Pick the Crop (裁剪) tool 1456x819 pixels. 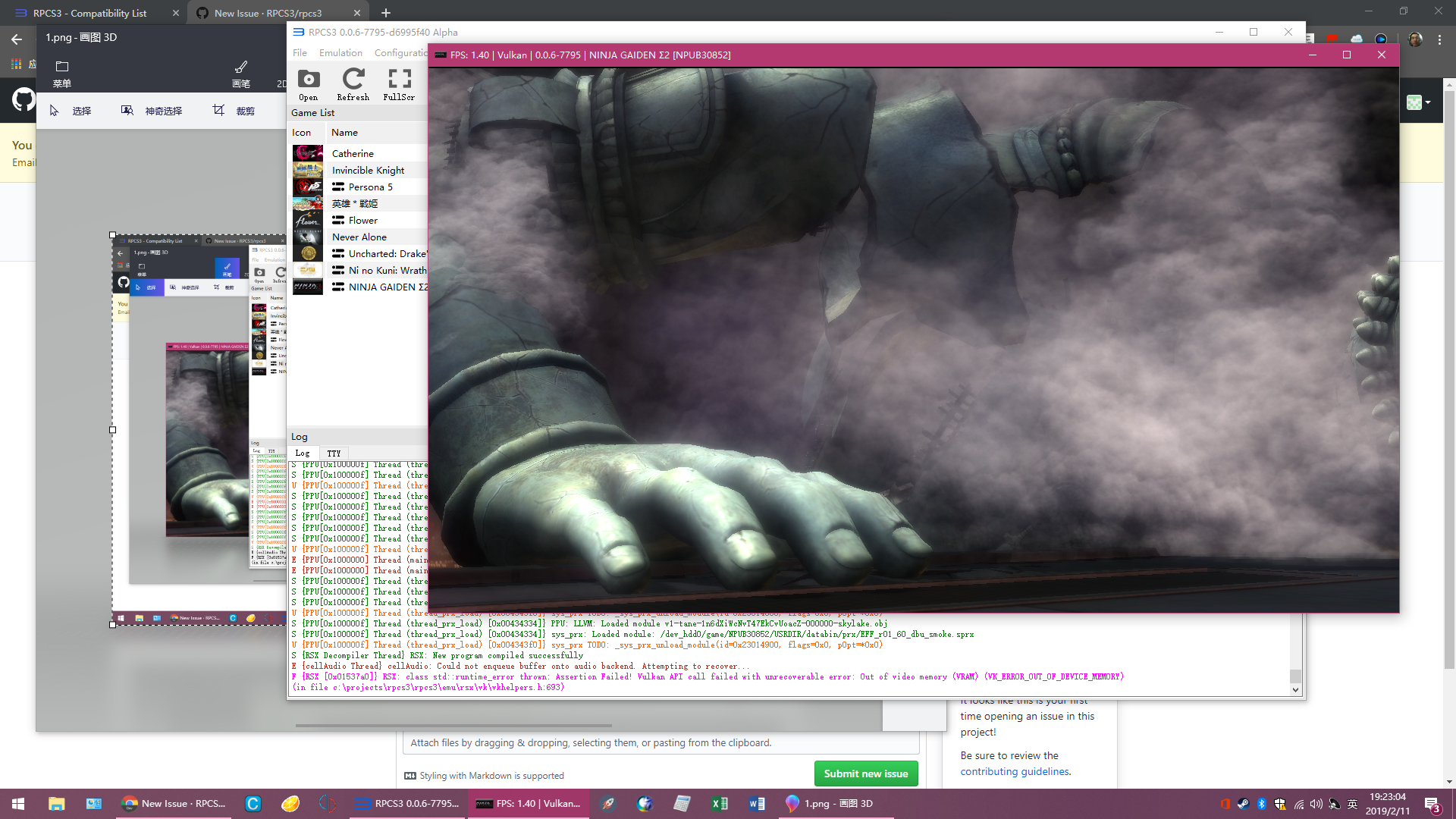234,111
